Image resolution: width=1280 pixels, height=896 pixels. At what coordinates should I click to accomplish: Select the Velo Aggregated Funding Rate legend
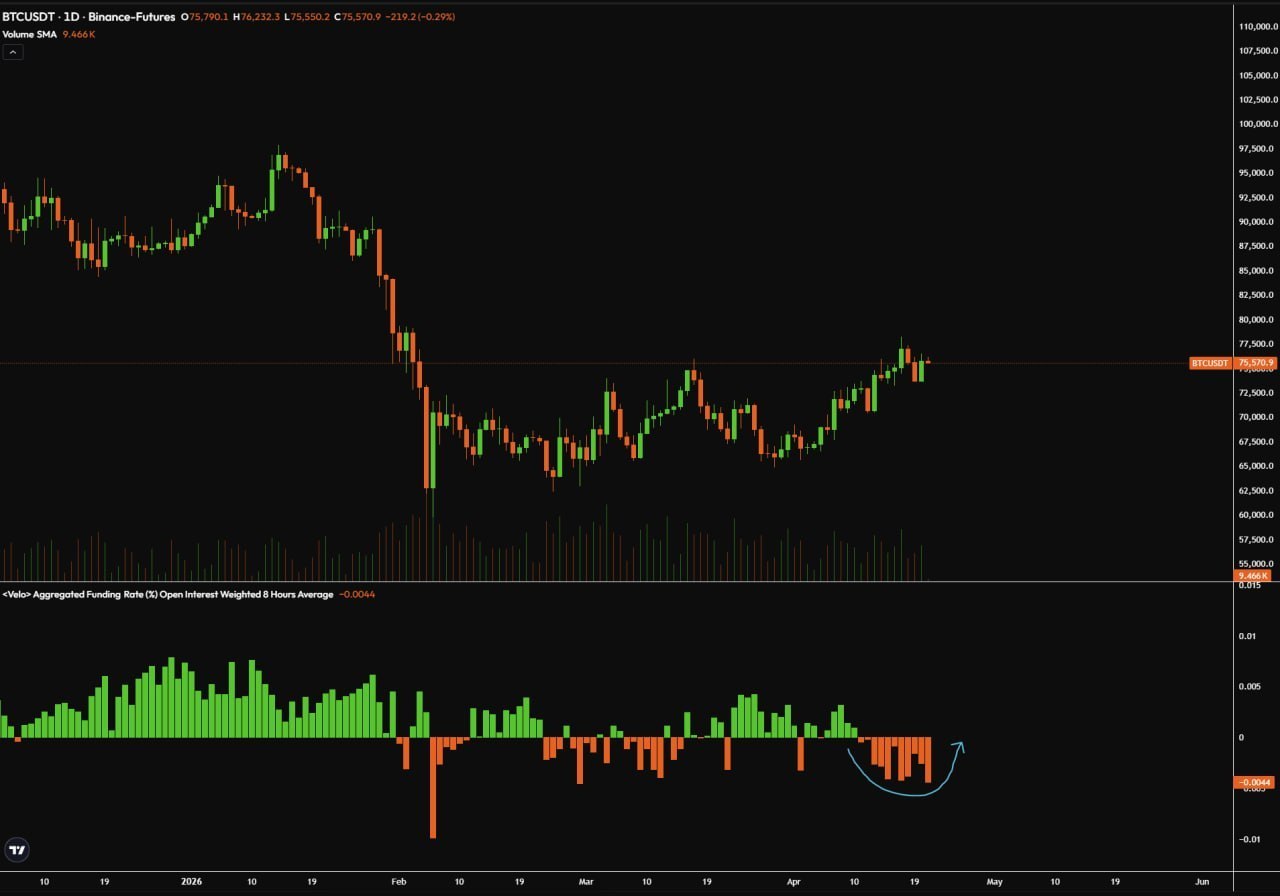168,594
